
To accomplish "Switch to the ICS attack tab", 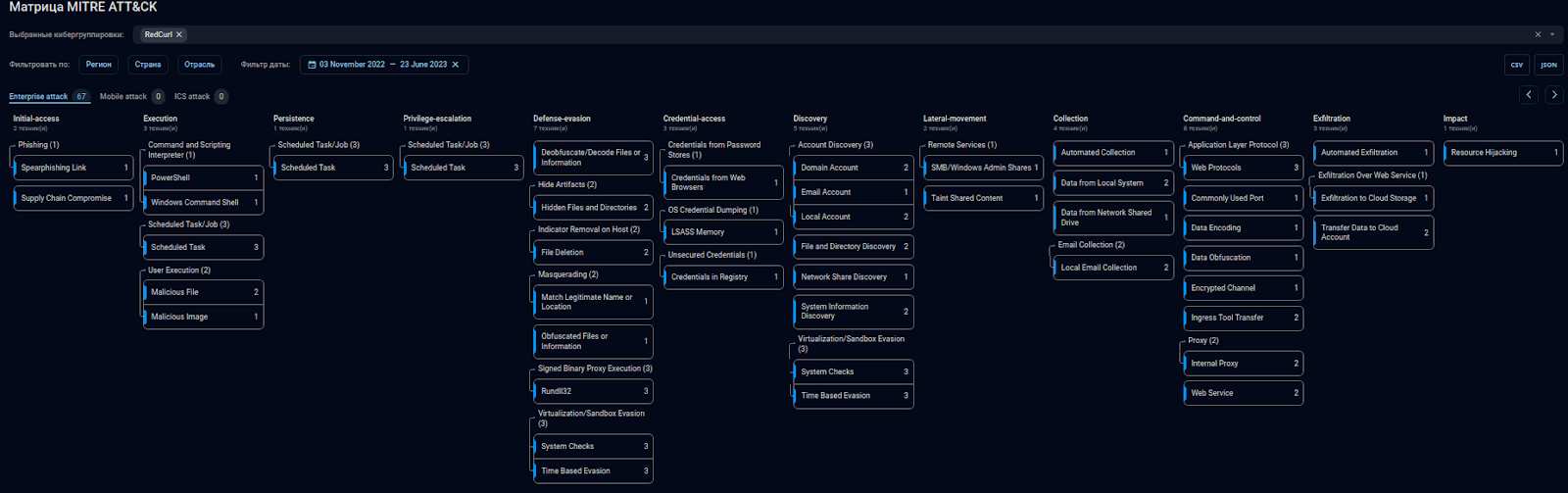I will (x=192, y=96).
